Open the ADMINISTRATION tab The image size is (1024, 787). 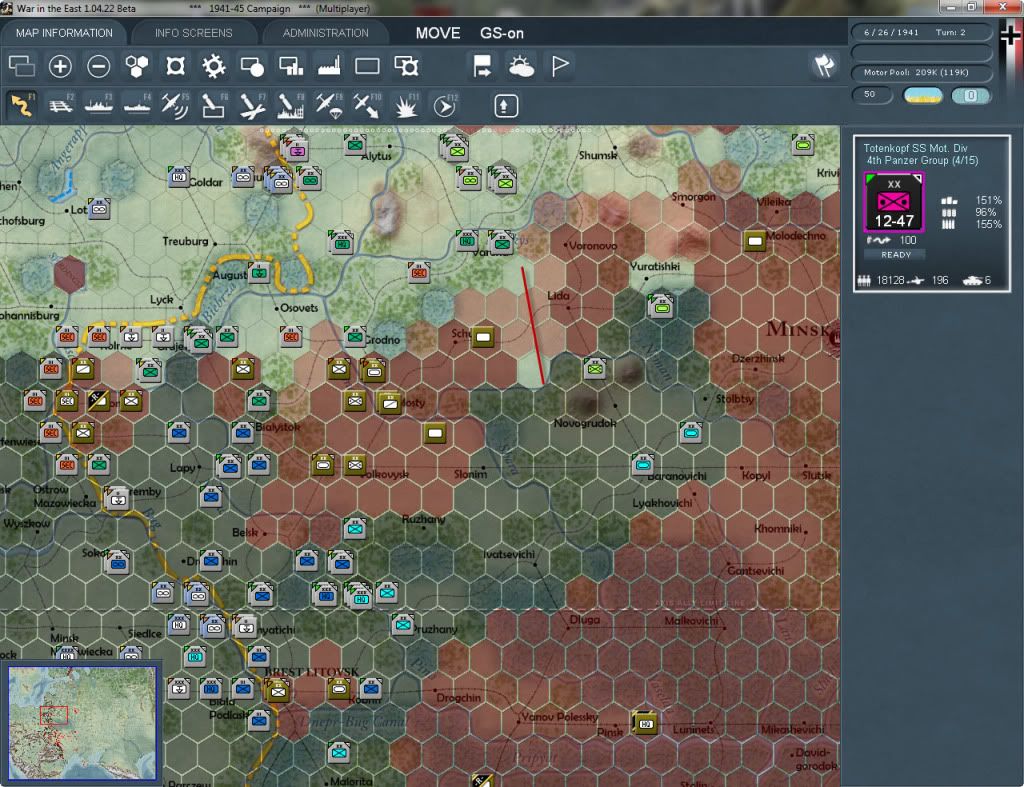pyautogui.click(x=325, y=33)
